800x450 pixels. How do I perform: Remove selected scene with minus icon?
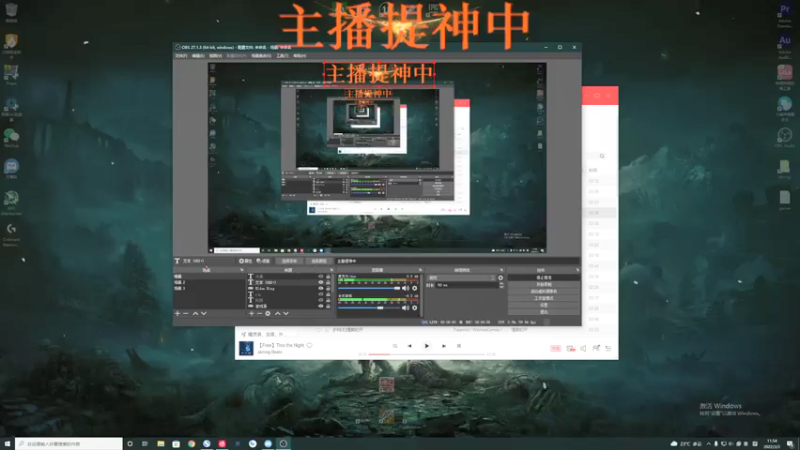[186, 313]
